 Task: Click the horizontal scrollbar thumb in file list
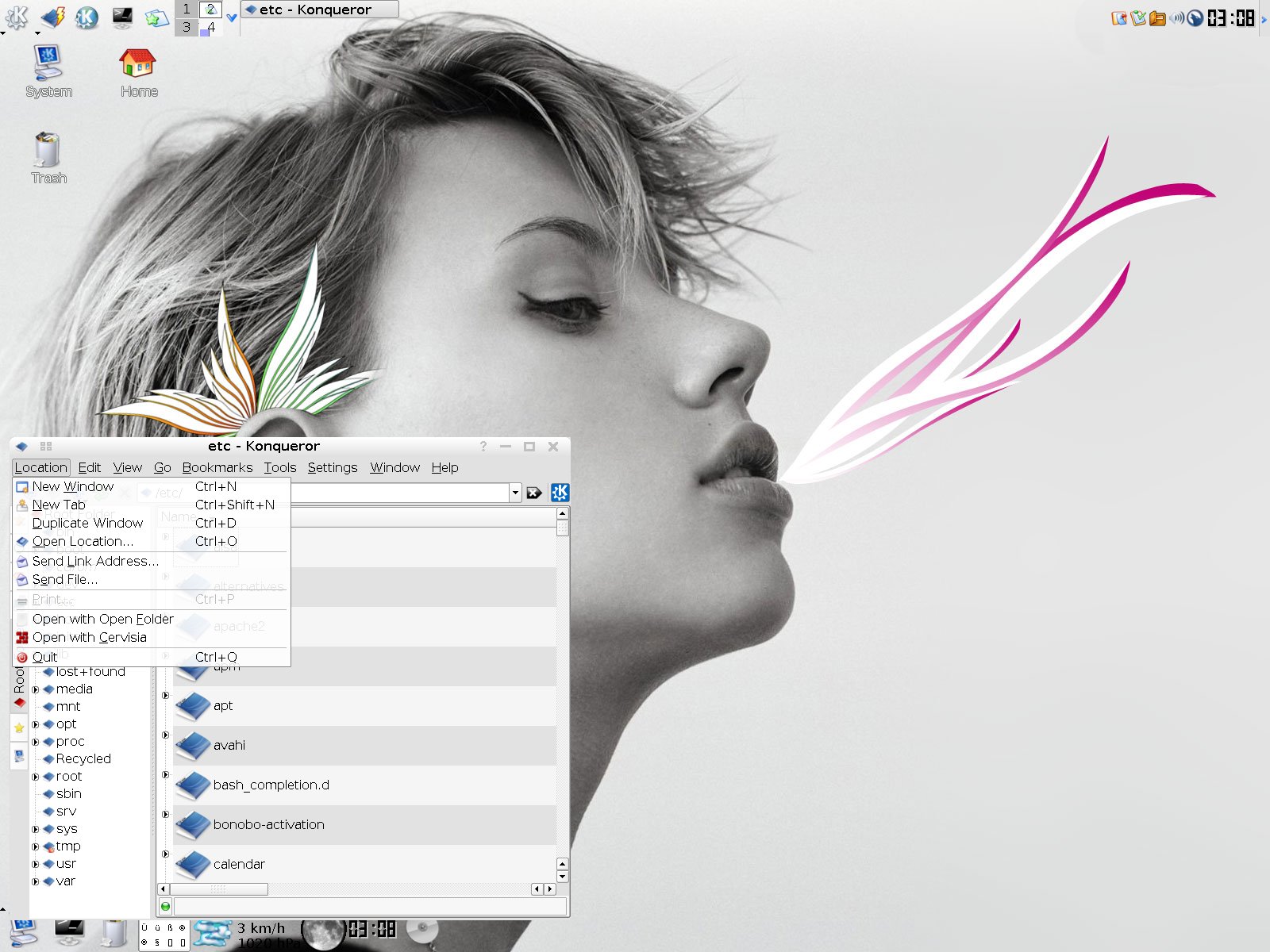click(x=219, y=889)
